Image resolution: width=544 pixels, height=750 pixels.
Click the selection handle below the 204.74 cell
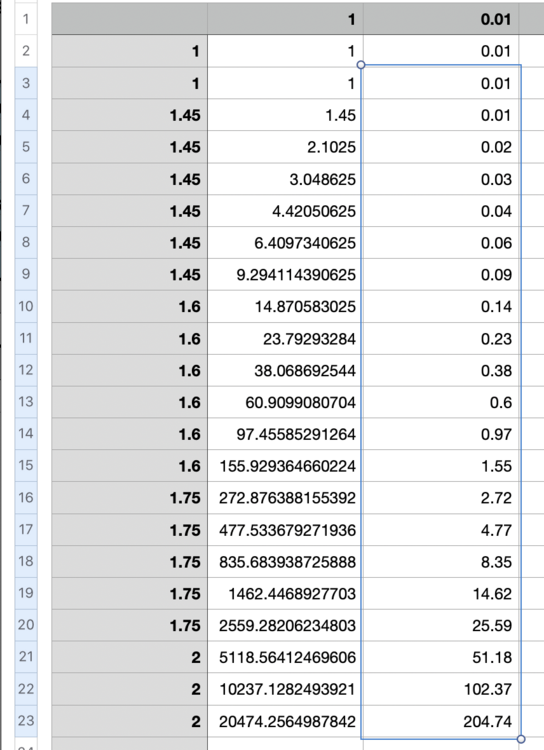pyautogui.click(x=521, y=739)
